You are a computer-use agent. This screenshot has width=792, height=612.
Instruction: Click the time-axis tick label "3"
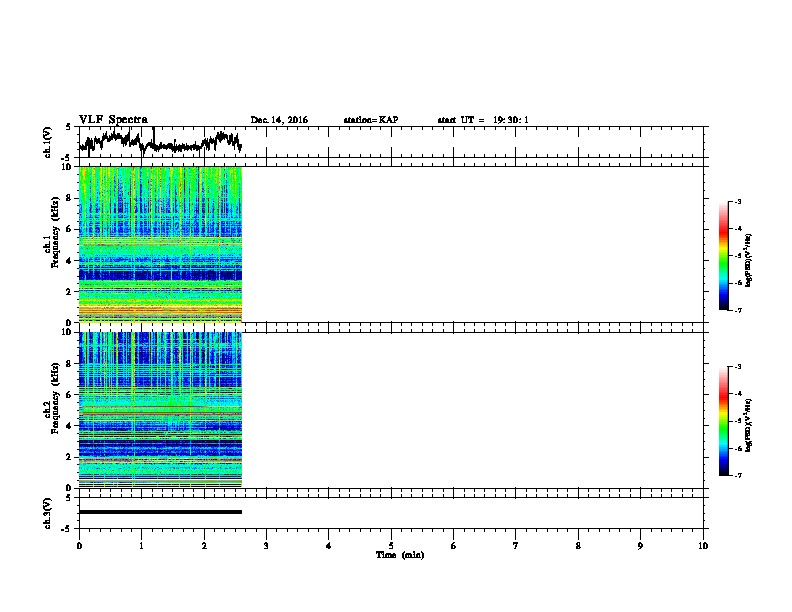pos(266,546)
